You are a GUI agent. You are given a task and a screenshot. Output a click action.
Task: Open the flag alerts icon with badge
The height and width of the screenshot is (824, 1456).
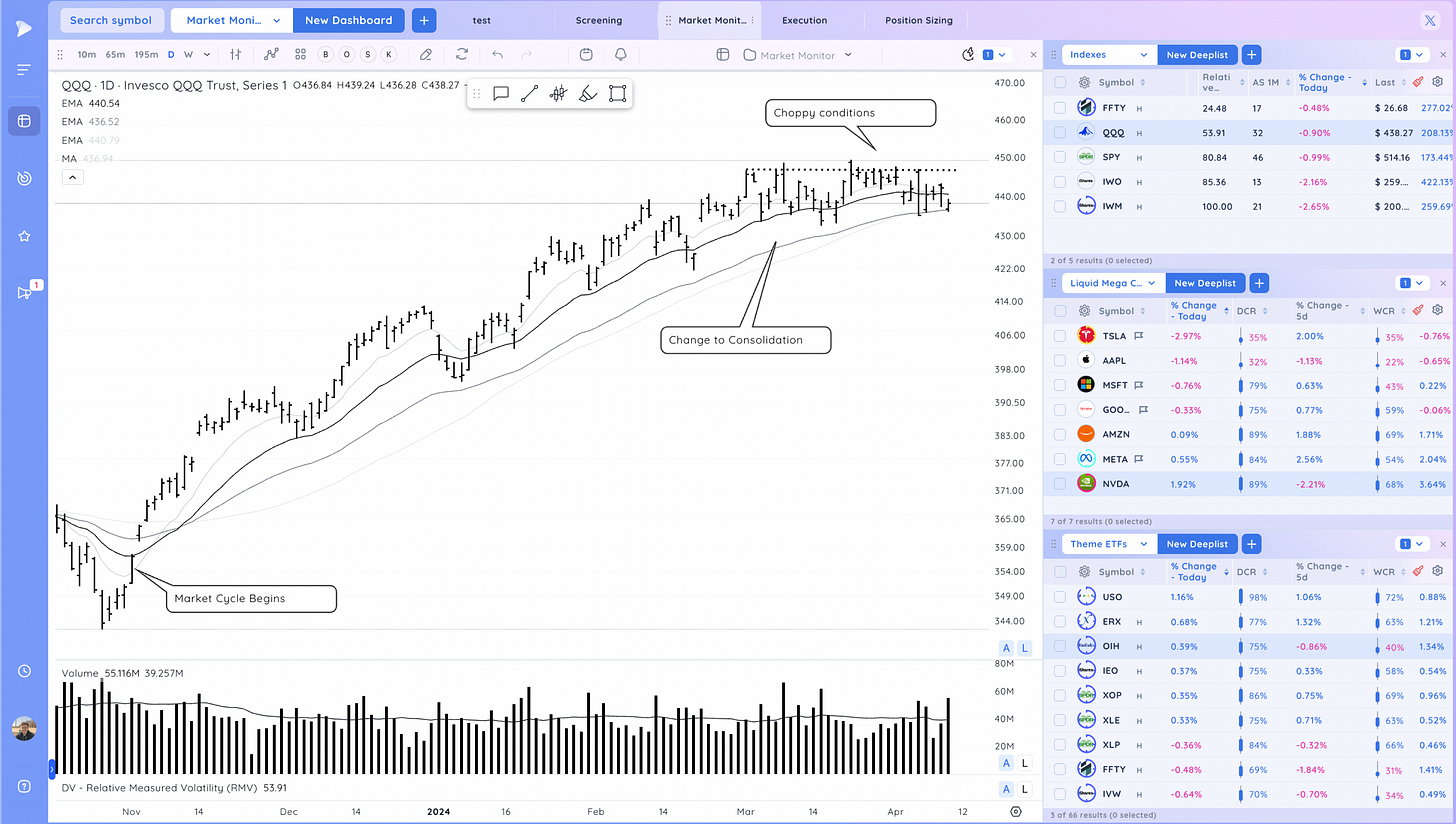point(24,292)
